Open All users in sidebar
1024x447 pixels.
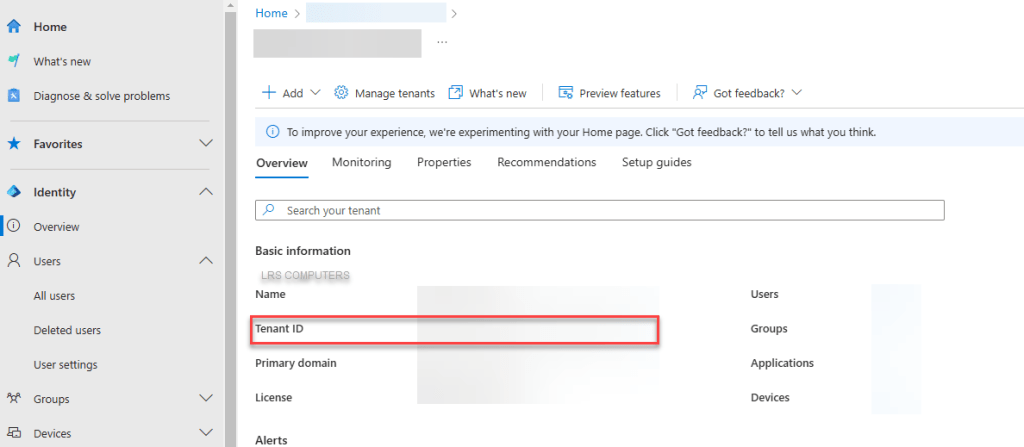point(54,296)
